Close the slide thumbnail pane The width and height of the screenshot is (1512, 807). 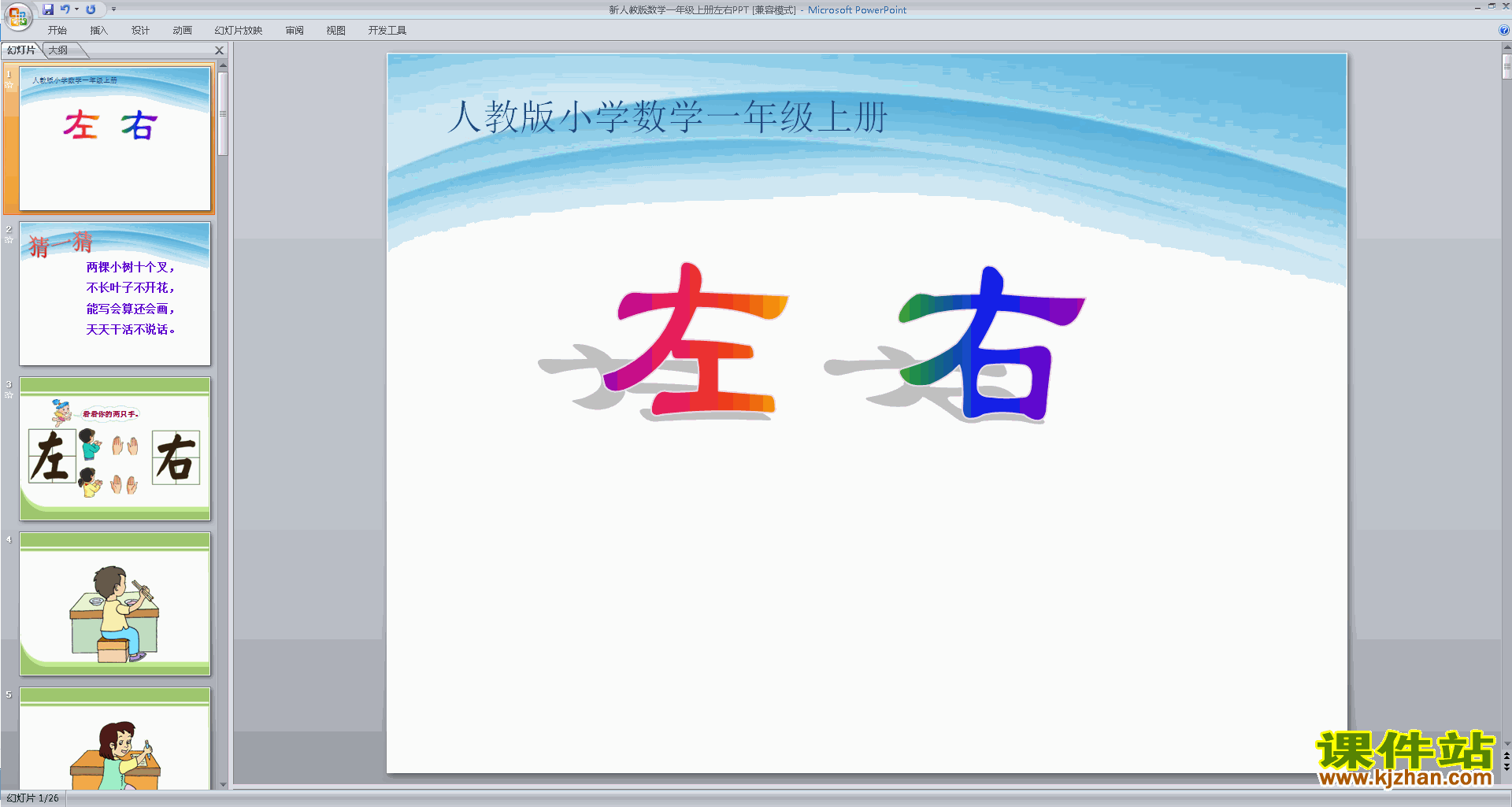tap(220, 50)
